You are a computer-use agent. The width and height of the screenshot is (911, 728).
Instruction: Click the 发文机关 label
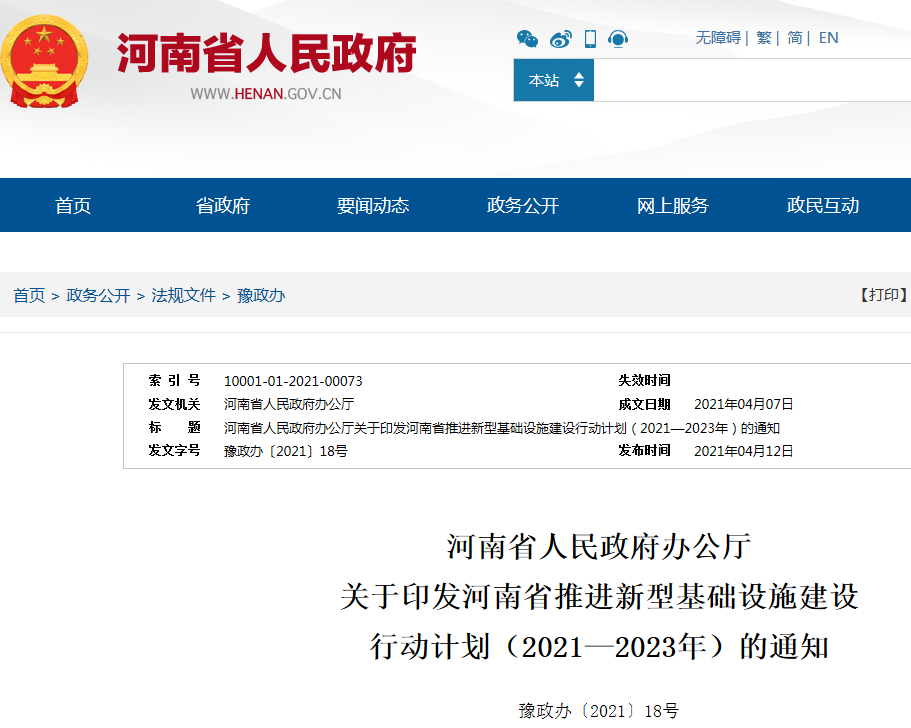click(174, 404)
